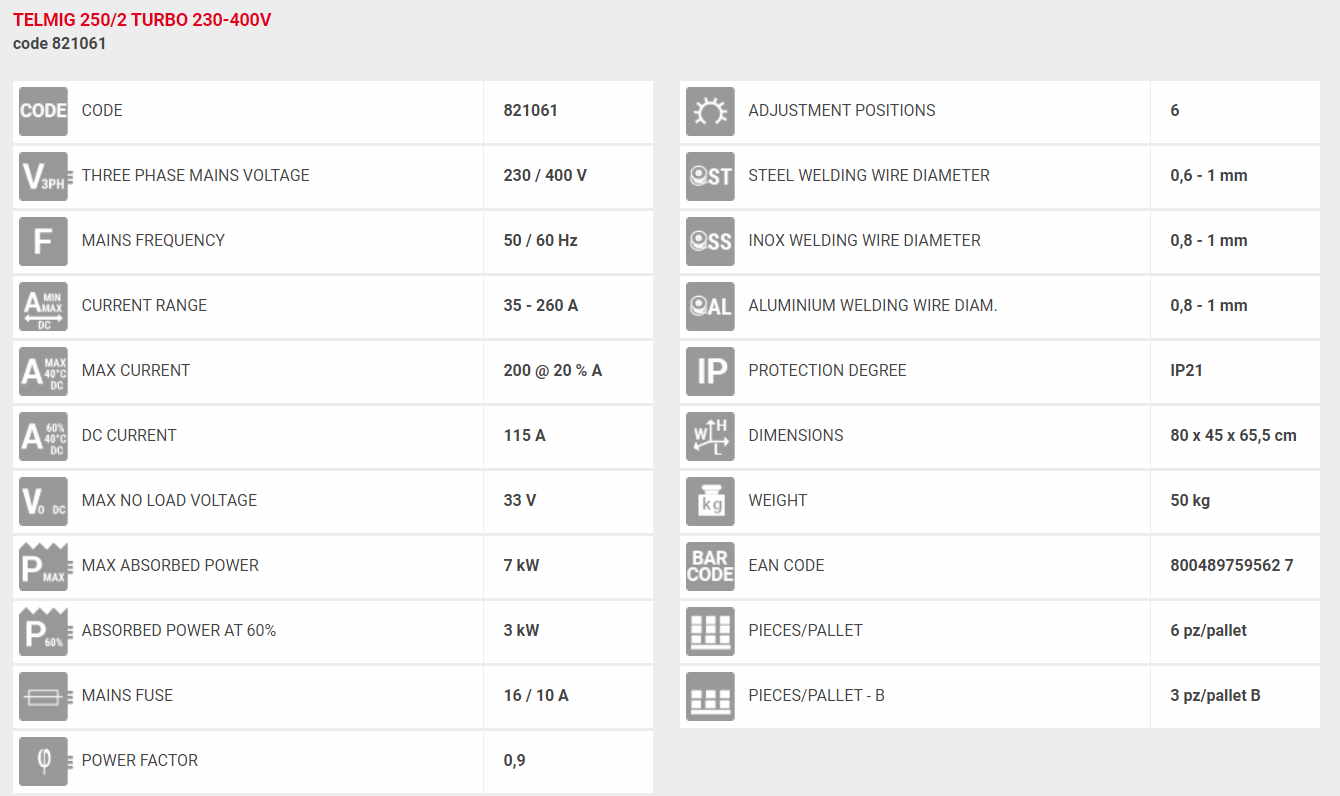The height and width of the screenshot is (796, 1340).
Task: Select inox wire diameter value 0,8 - 1 mm
Action: pyautogui.click(x=1209, y=240)
